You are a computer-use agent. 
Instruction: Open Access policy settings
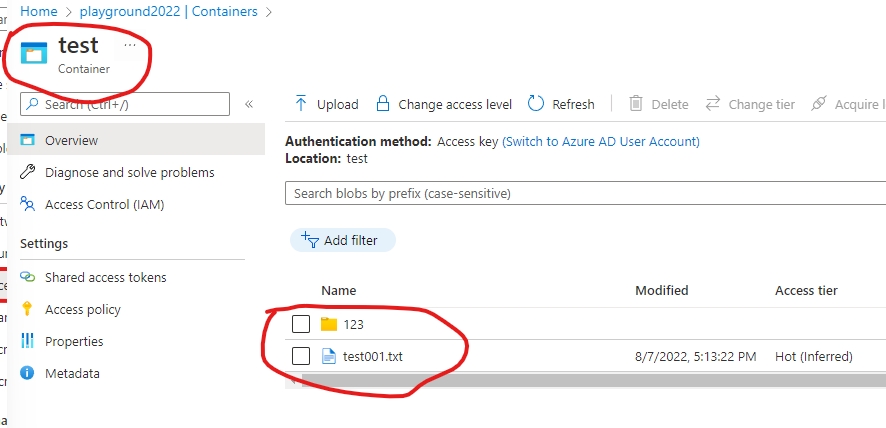click(x=83, y=309)
